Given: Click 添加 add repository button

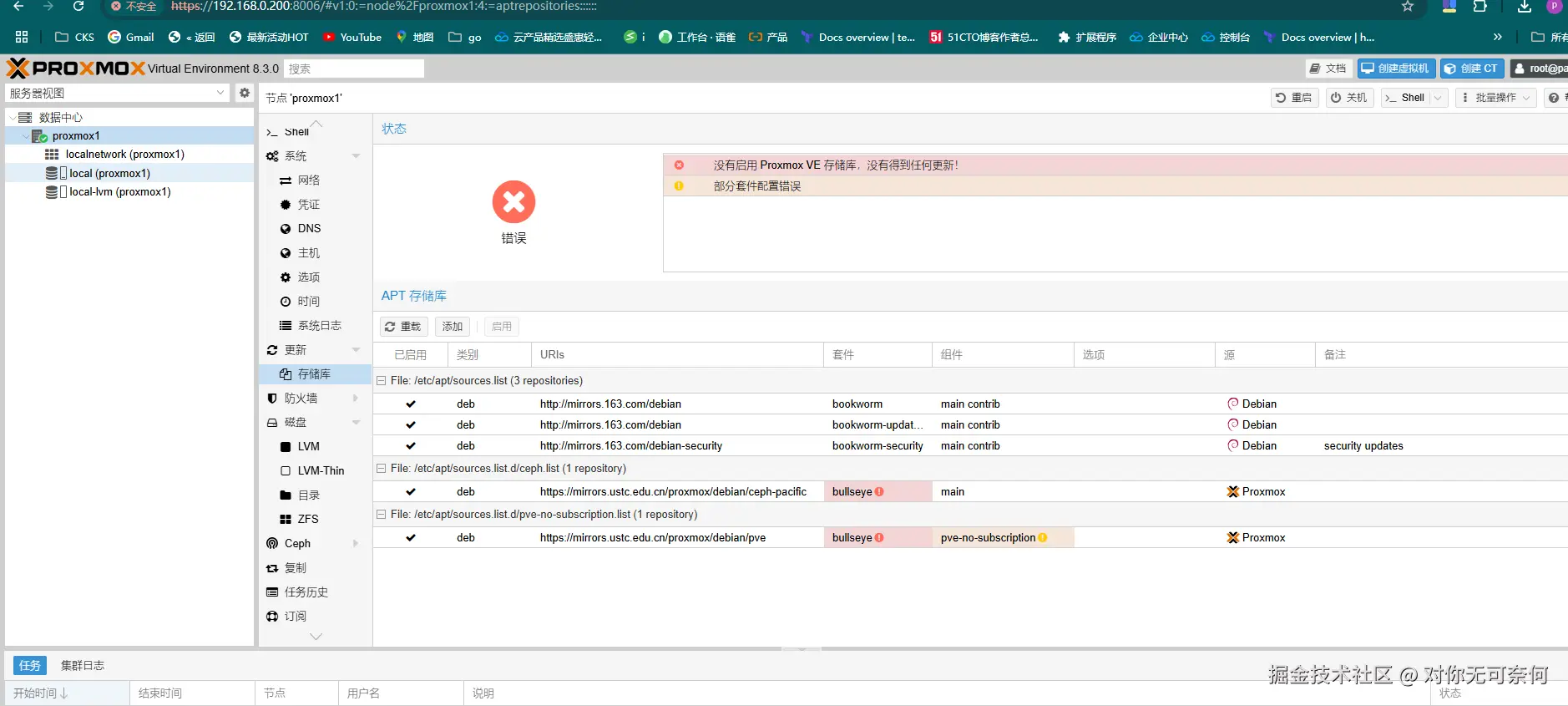Looking at the screenshot, I should pyautogui.click(x=453, y=327).
